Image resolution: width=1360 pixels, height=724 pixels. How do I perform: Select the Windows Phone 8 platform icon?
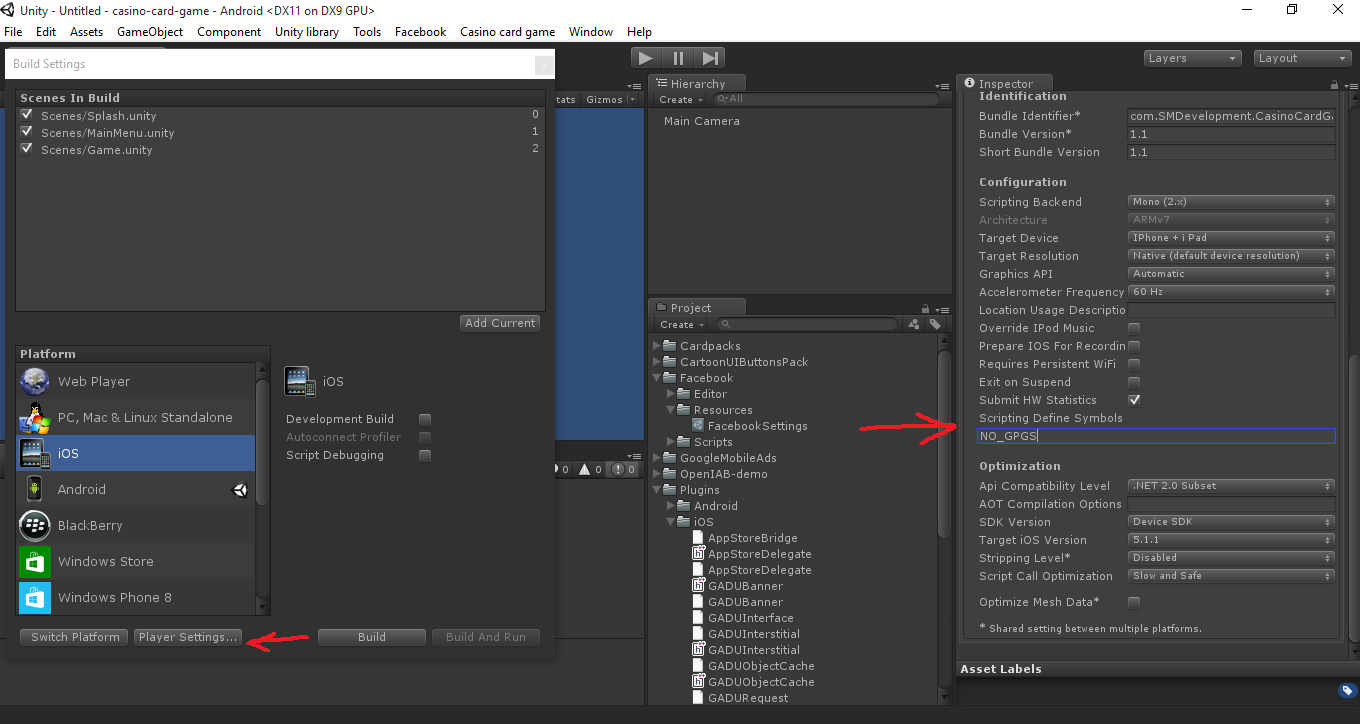(35, 597)
